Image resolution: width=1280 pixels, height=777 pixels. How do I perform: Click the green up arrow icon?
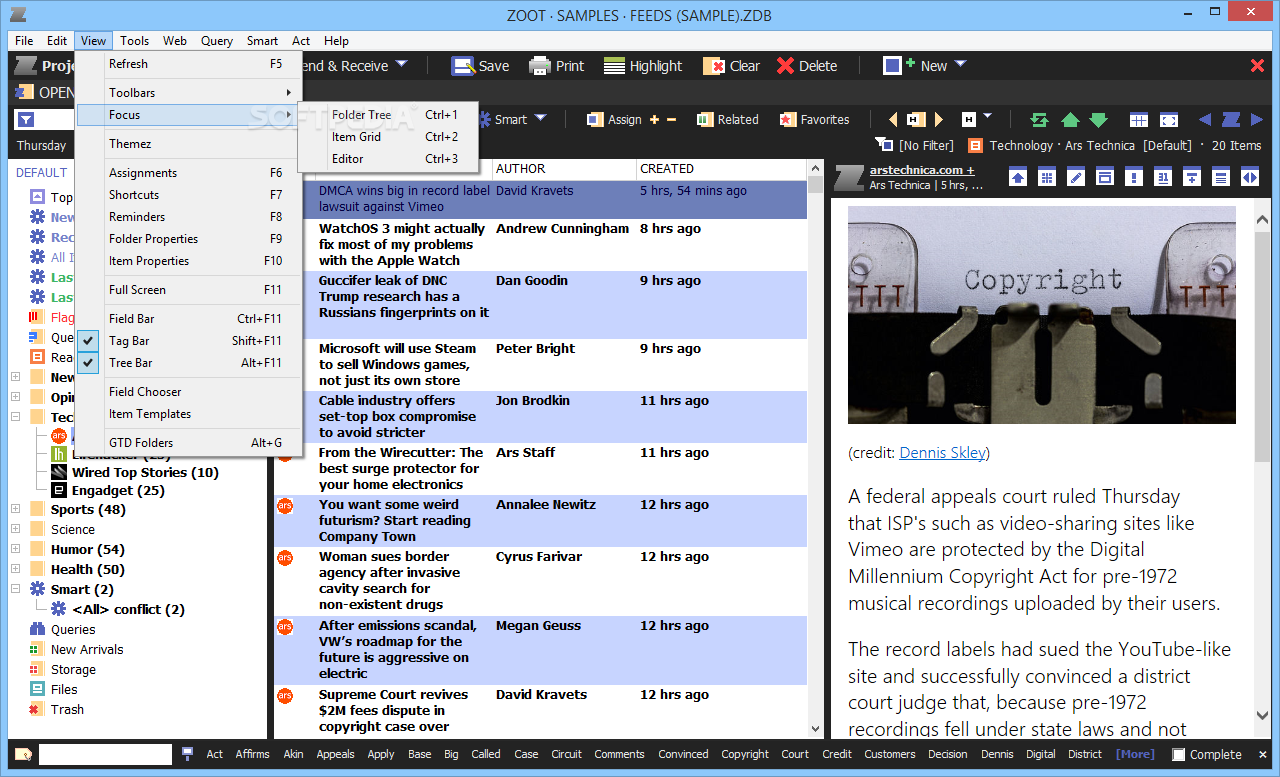(x=1070, y=120)
